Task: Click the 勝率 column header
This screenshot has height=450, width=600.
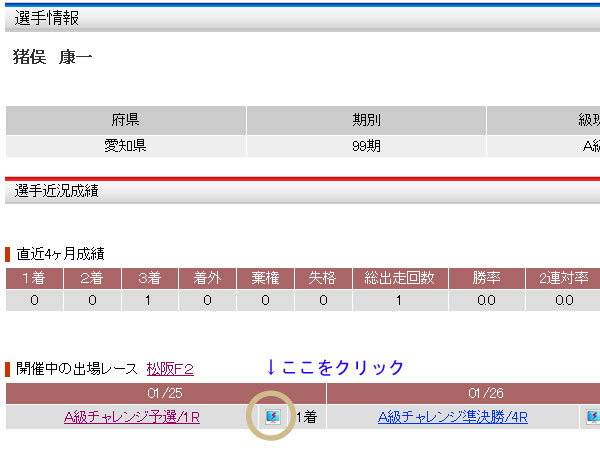Action: click(x=486, y=279)
